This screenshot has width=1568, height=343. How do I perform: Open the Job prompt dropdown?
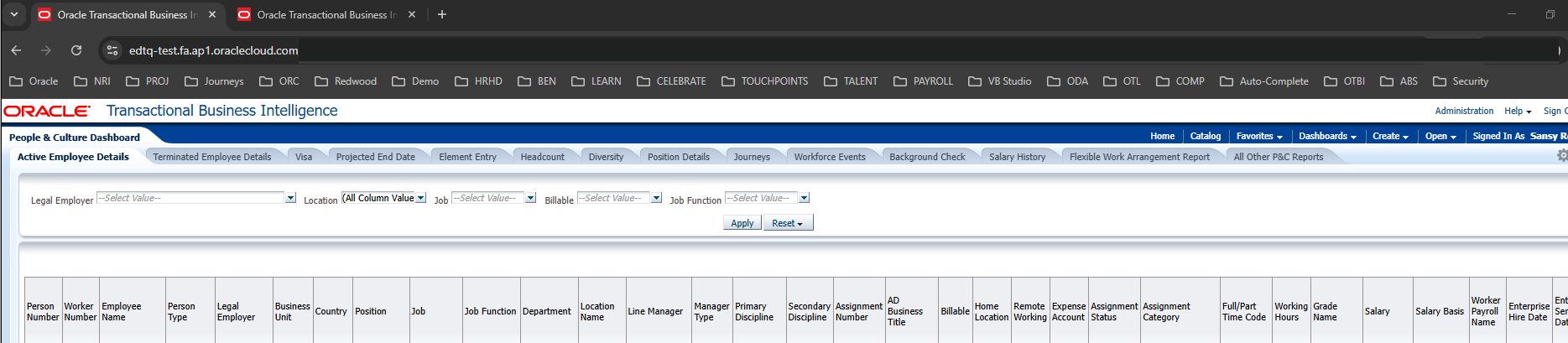531,198
